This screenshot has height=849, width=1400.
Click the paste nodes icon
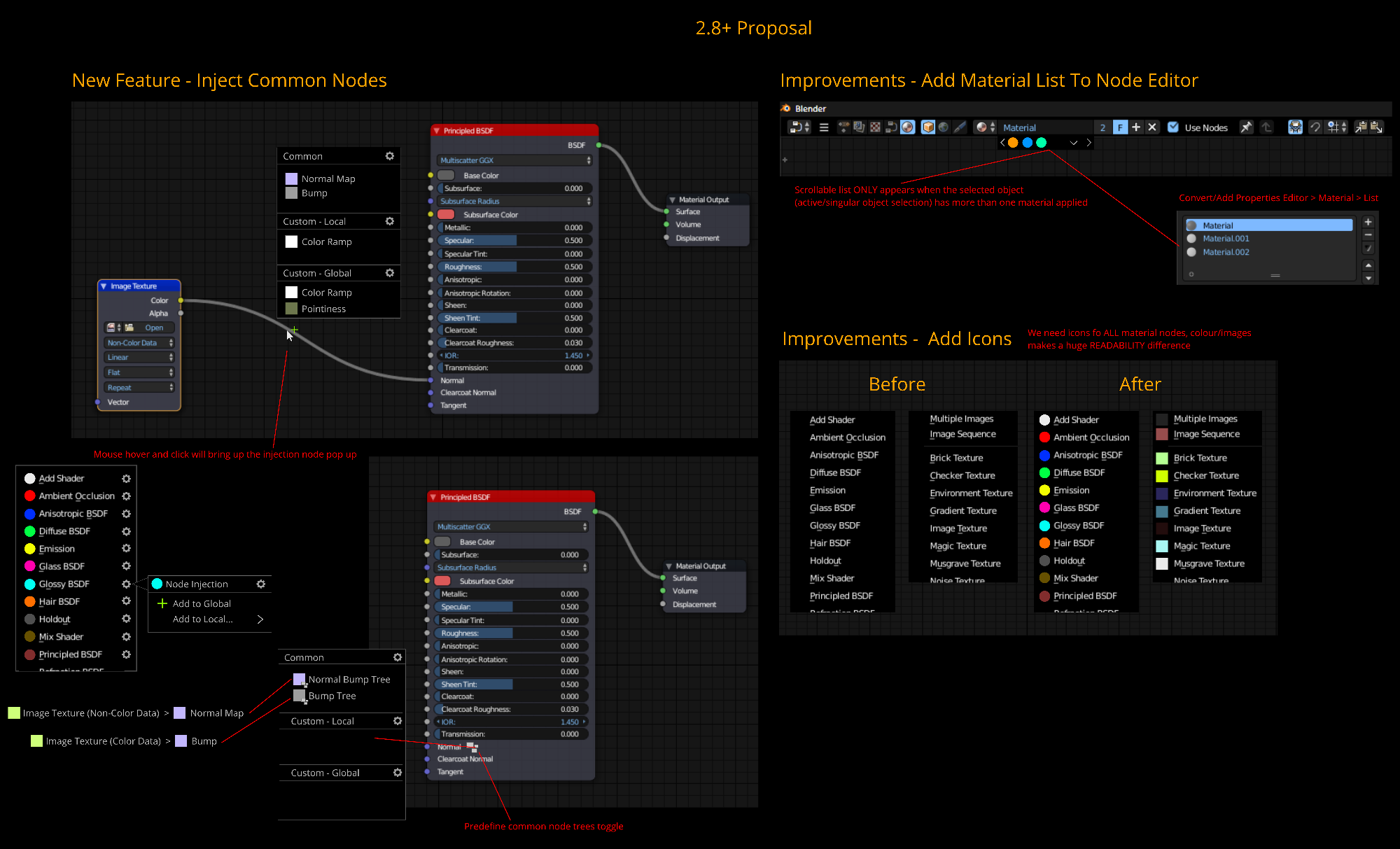click(1377, 127)
